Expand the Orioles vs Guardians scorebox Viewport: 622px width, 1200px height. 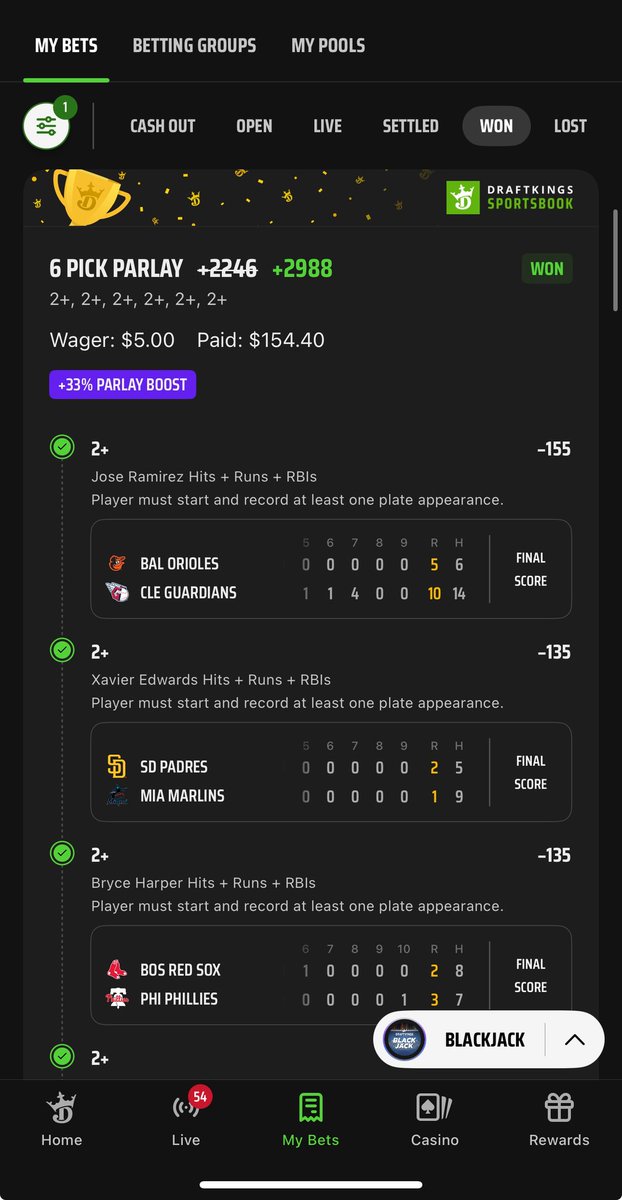(x=331, y=569)
